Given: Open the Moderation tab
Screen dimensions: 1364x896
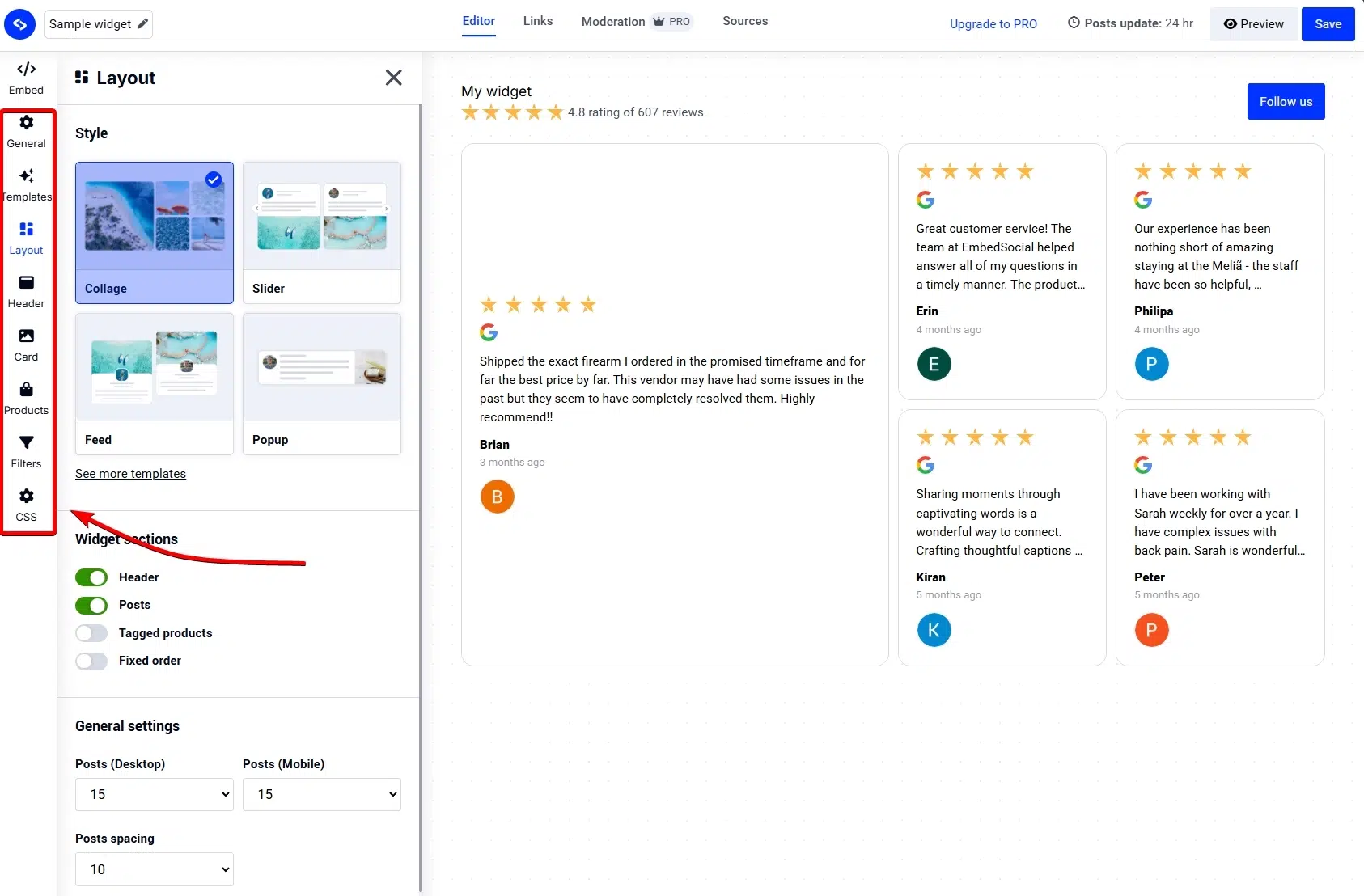Looking at the screenshot, I should click(613, 21).
